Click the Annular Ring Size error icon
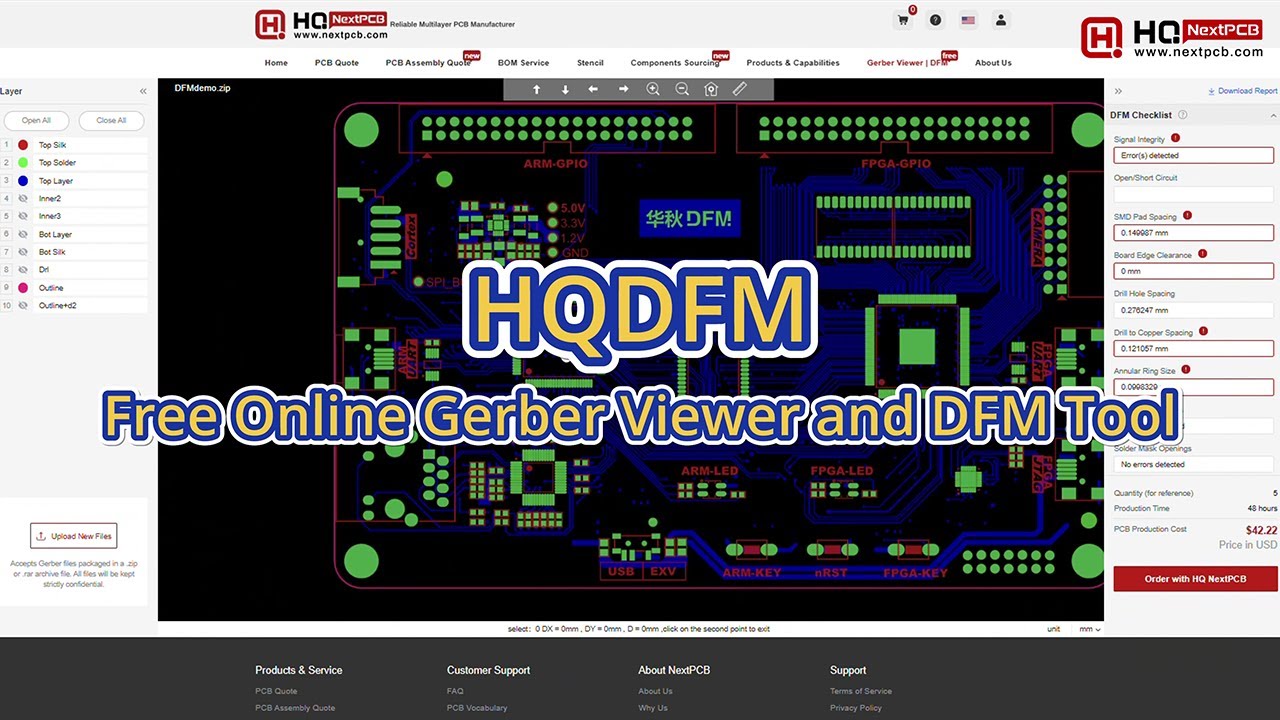This screenshot has height=720, width=1280. (x=1186, y=369)
